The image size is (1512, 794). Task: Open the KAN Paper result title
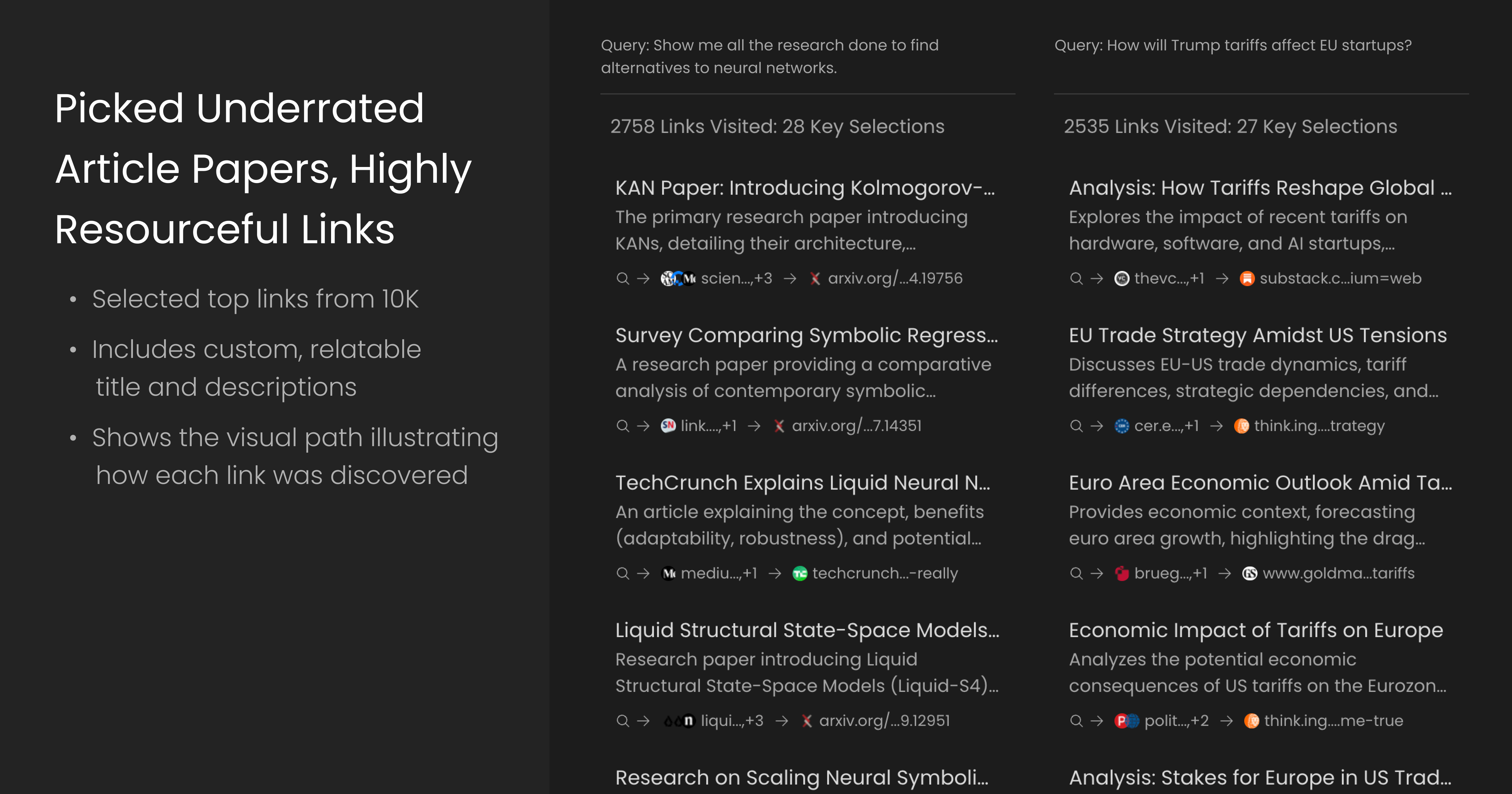[805, 188]
